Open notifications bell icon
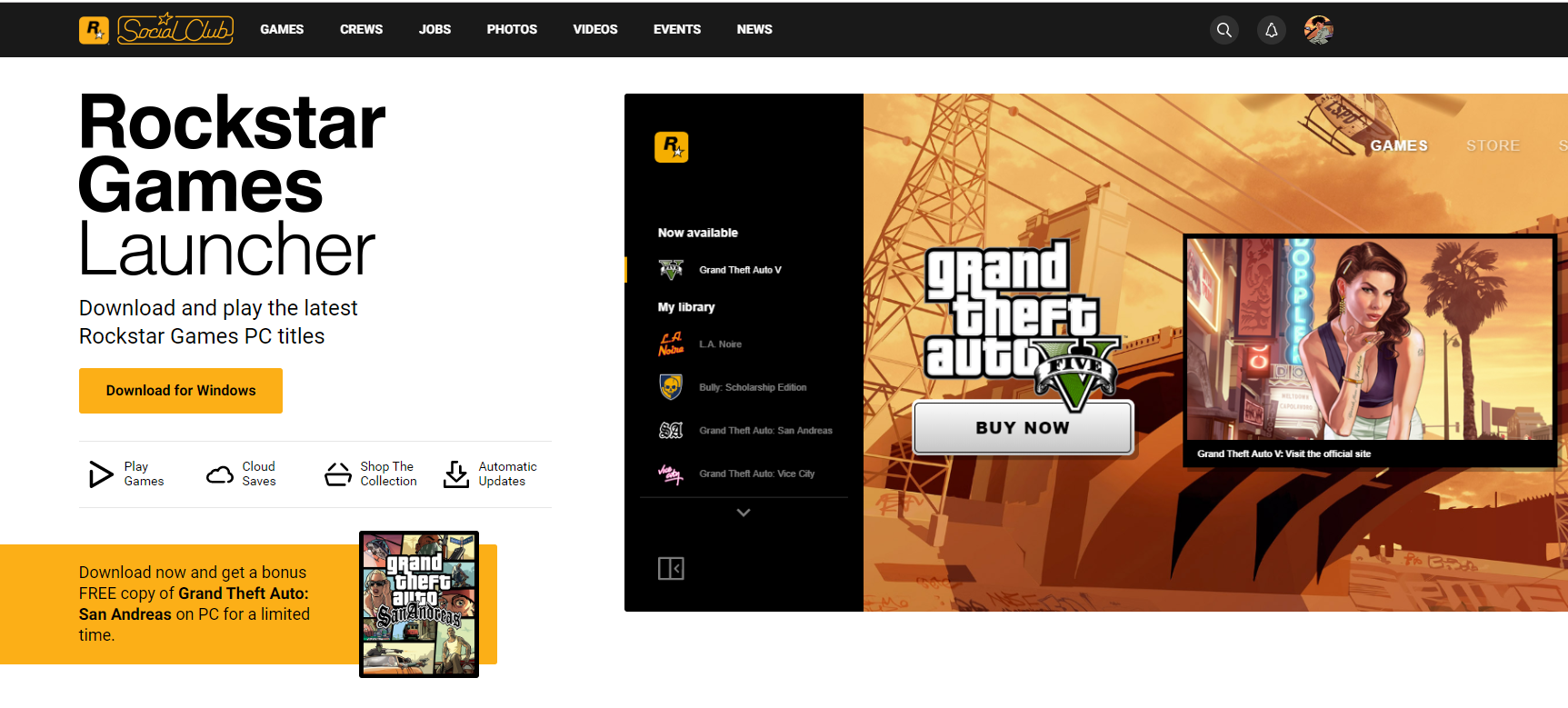This screenshot has width=1568, height=708. tap(1272, 30)
